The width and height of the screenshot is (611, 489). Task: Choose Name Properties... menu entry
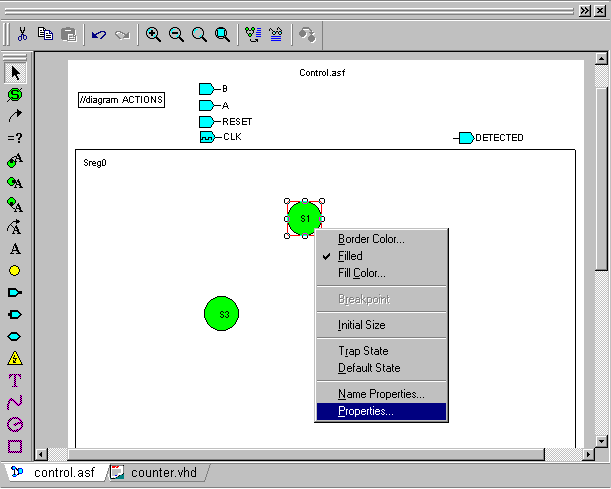[x=381, y=394]
